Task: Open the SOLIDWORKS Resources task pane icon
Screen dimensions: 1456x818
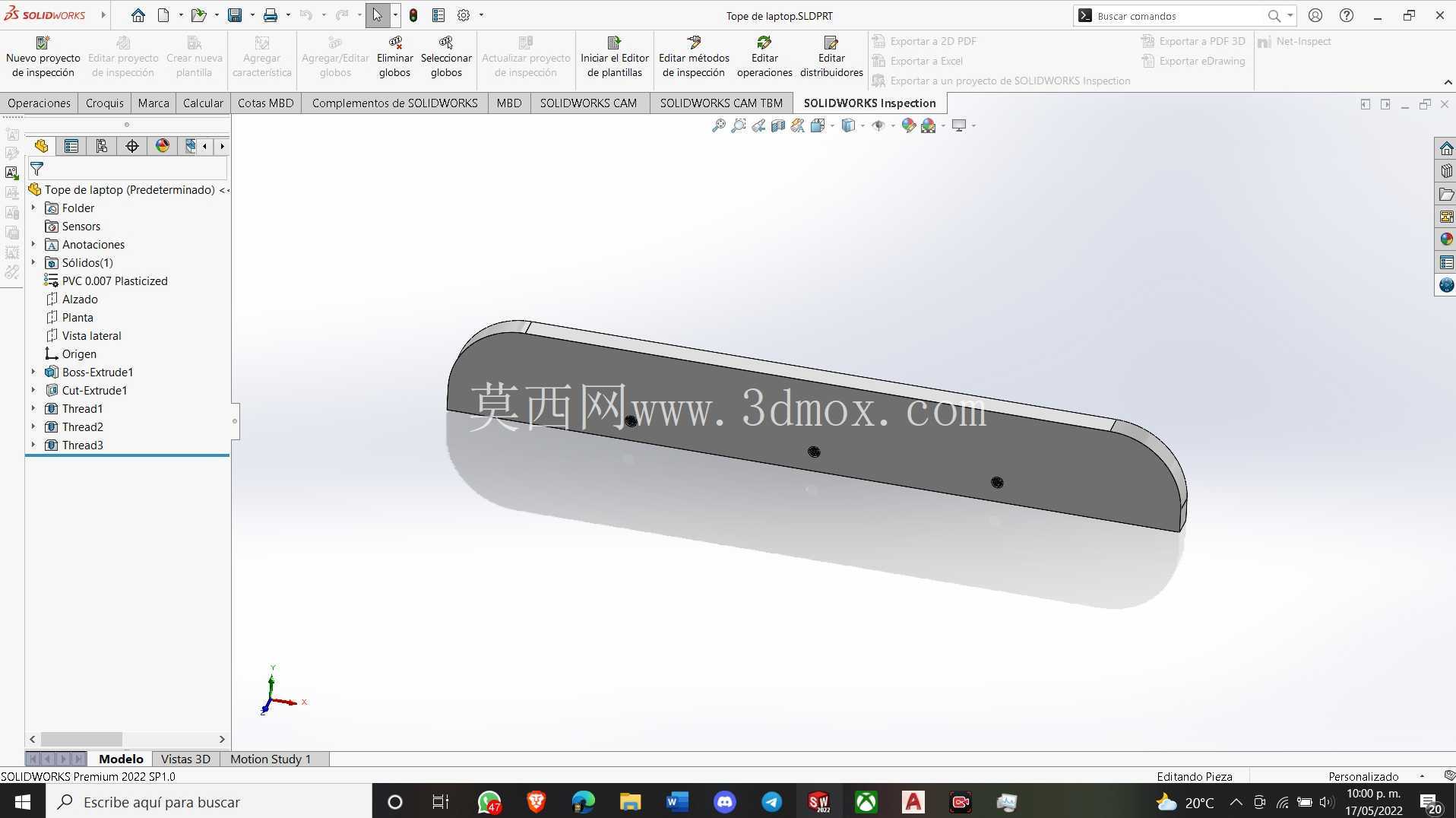Action: [x=1445, y=148]
